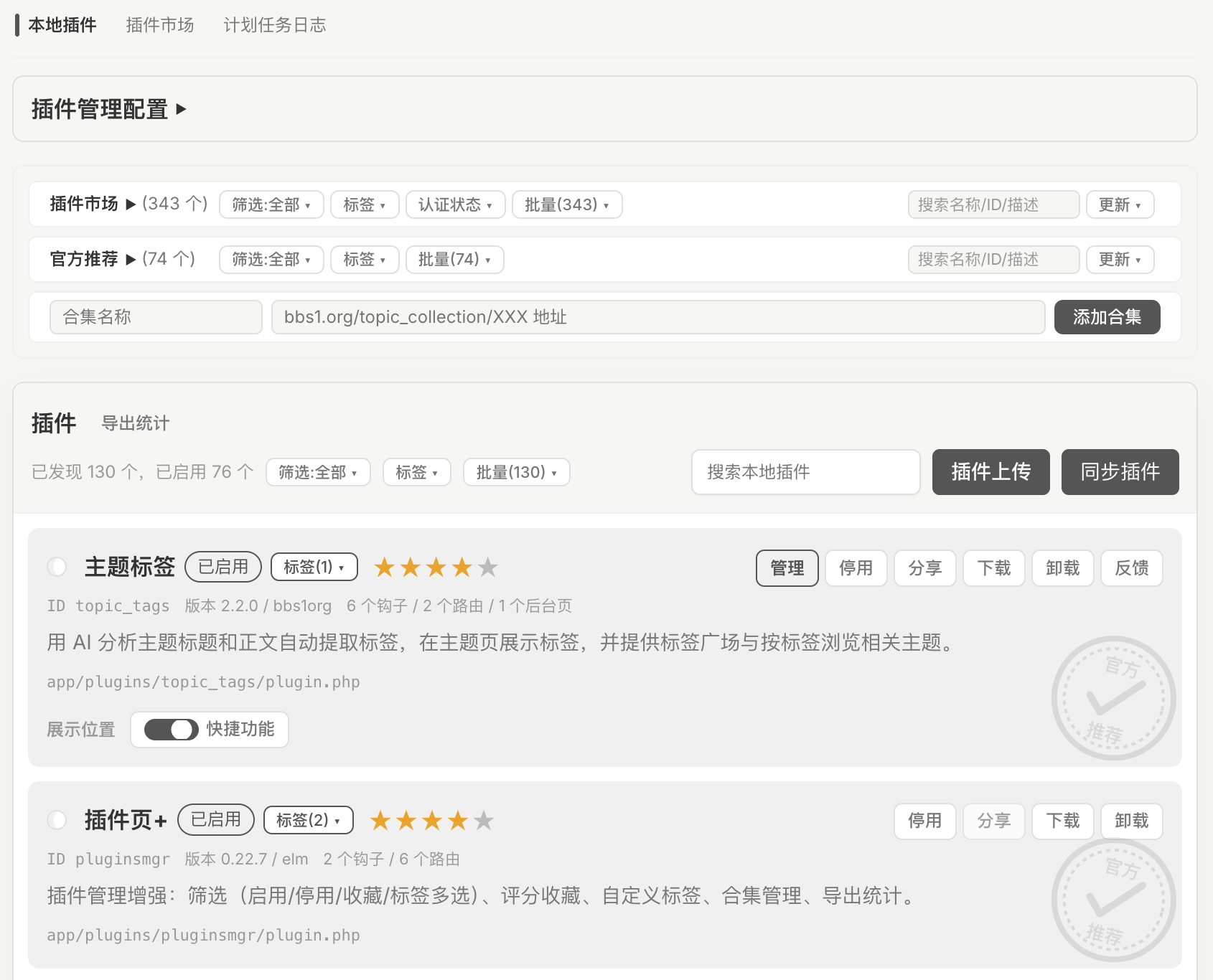Set 主题标签 rating to first star
This screenshot has height=980, width=1213.
point(385,567)
